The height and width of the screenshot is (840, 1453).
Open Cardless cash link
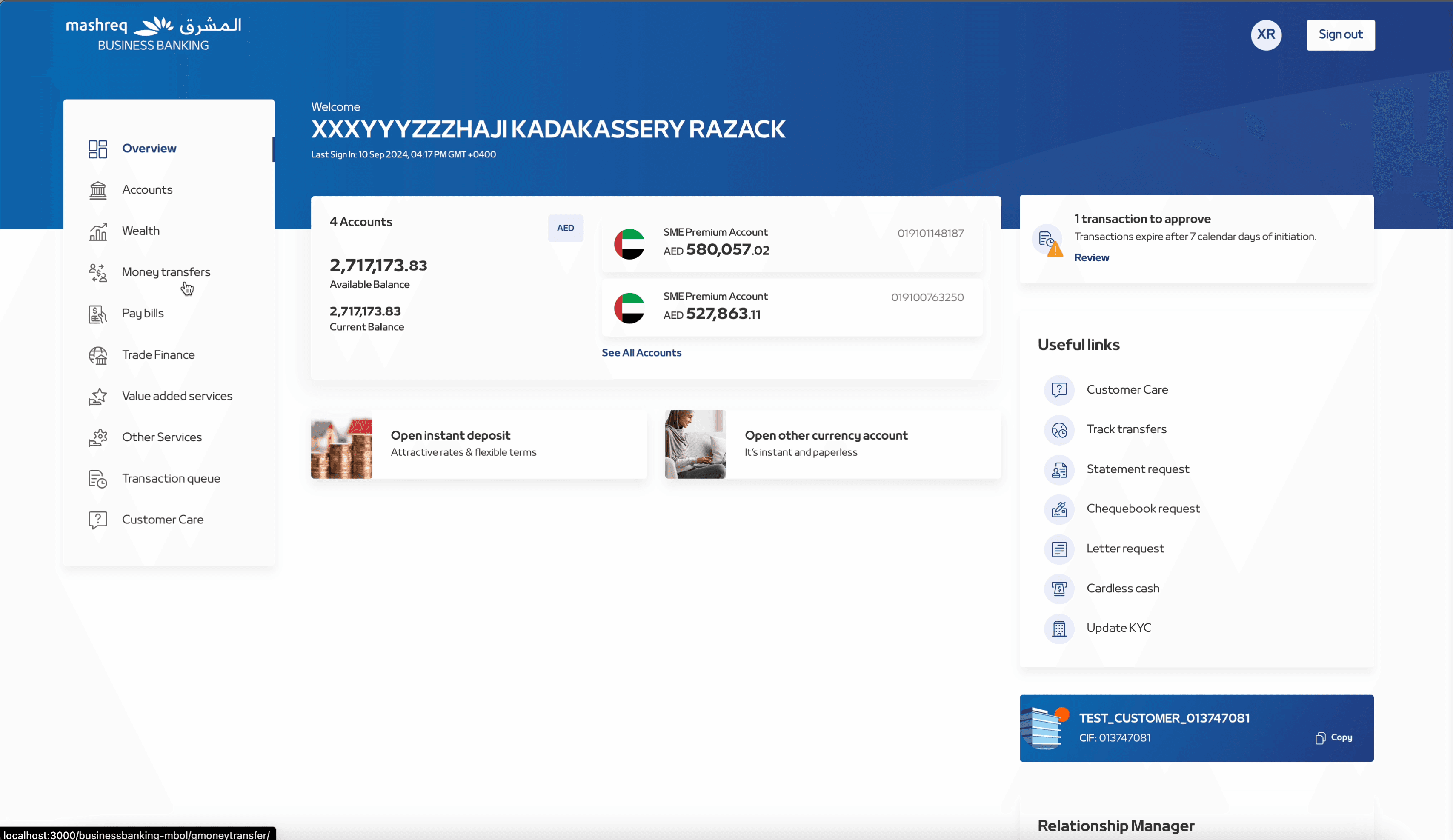point(1123,589)
